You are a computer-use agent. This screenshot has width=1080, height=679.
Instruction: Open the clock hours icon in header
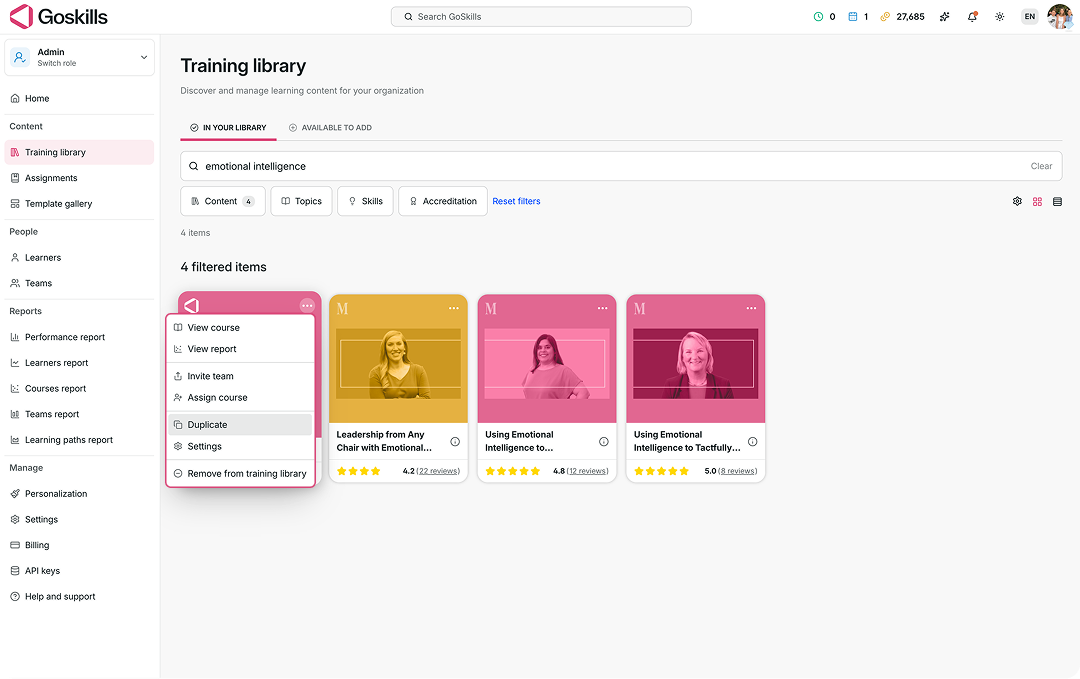(818, 17)
